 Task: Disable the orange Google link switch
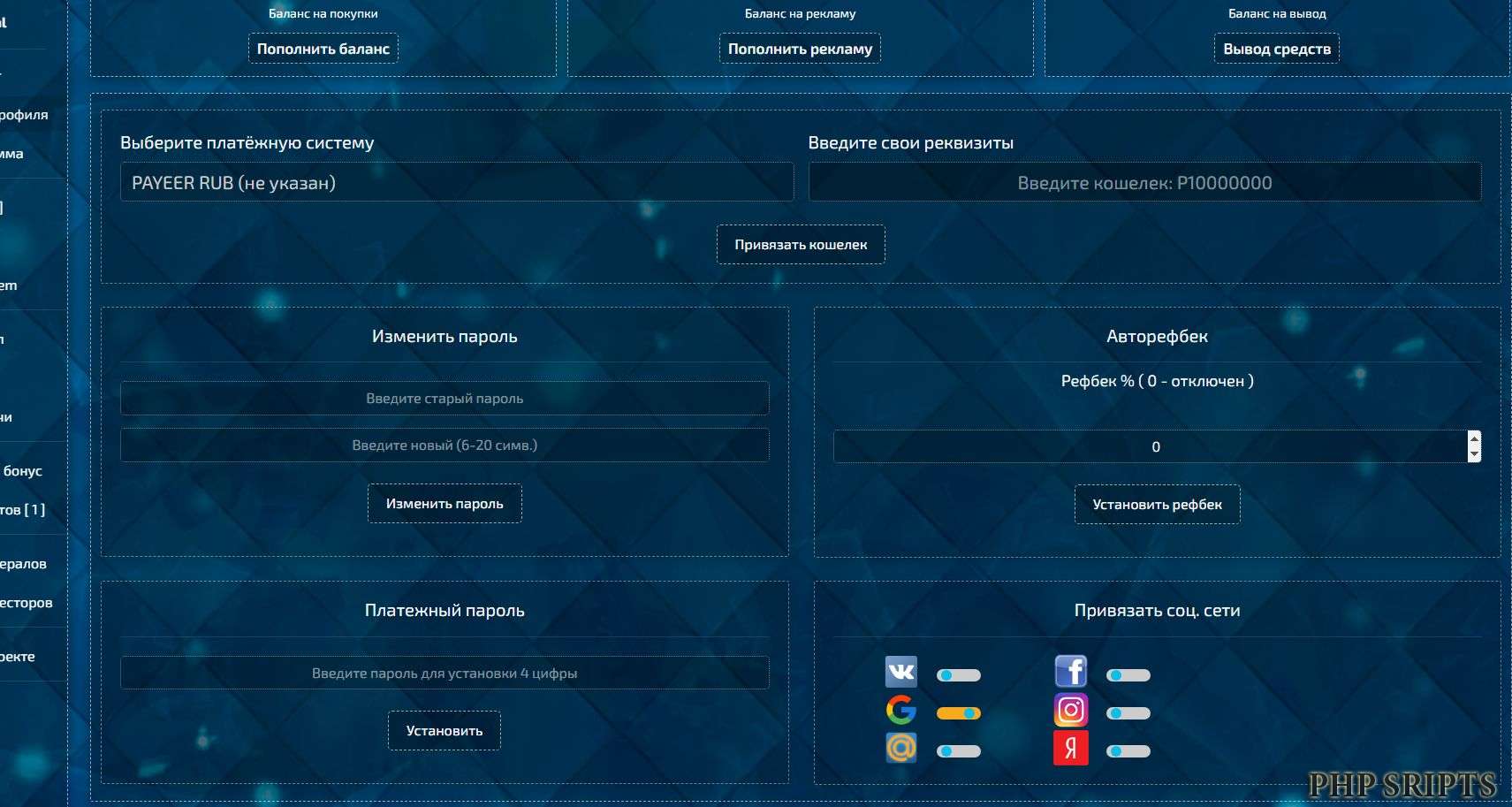pyautogui.click(x=958, y=713)
